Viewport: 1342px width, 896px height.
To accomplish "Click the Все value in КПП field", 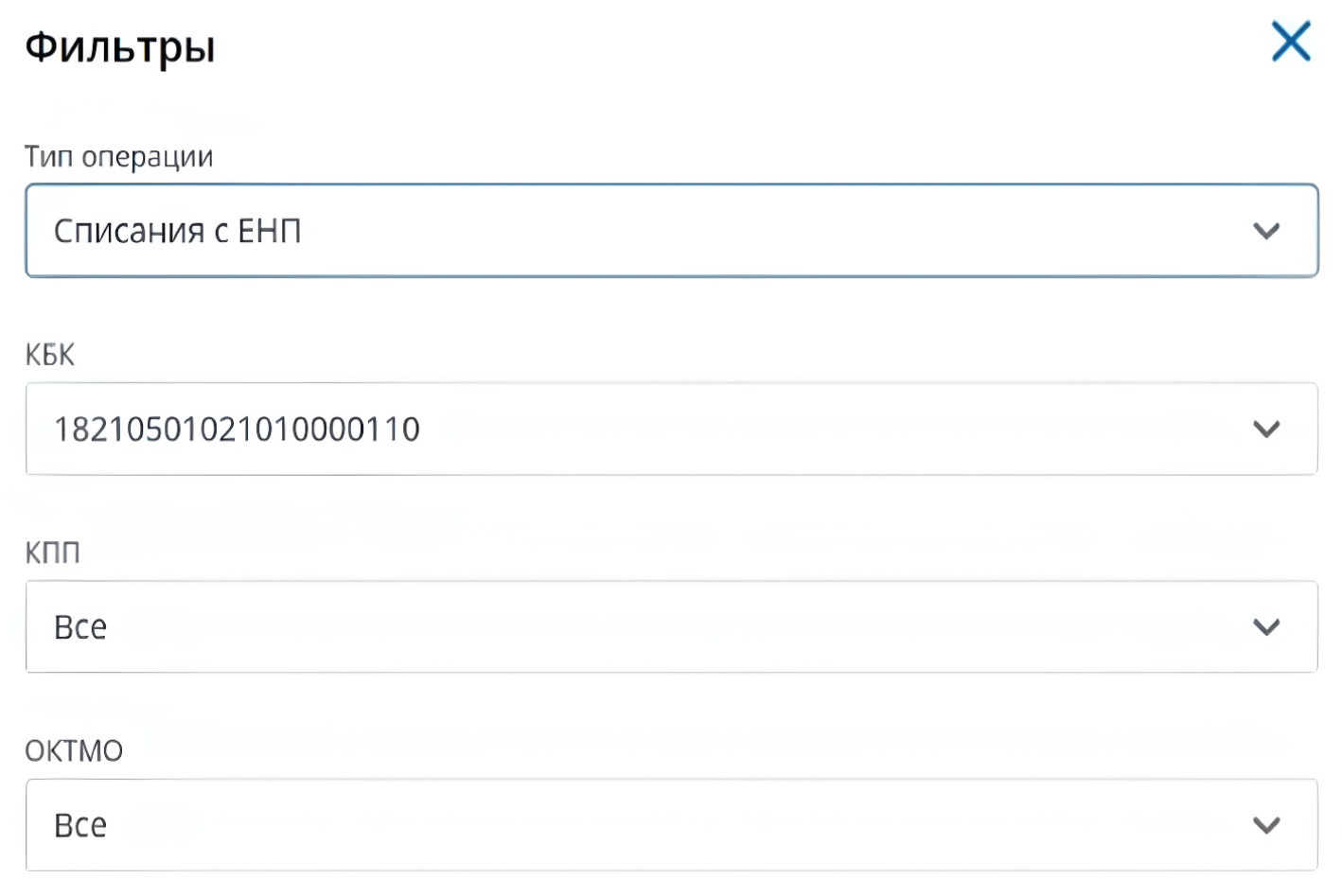I will (x=80, y=627).
